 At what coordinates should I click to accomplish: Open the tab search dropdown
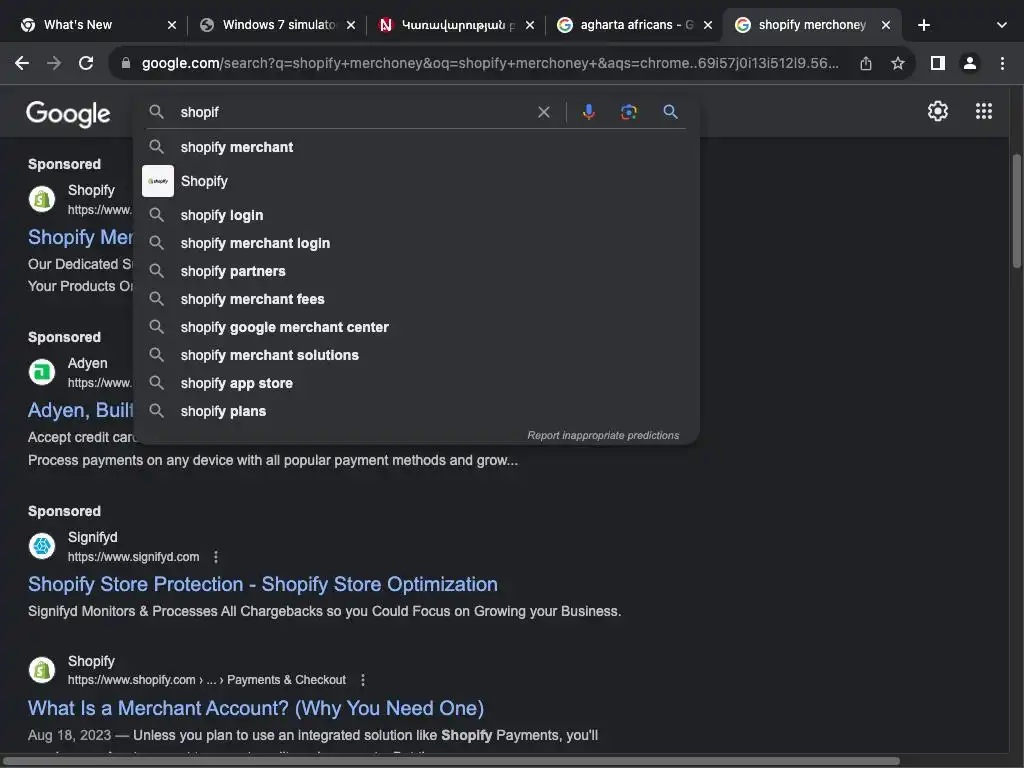[x=1002, y=25]
